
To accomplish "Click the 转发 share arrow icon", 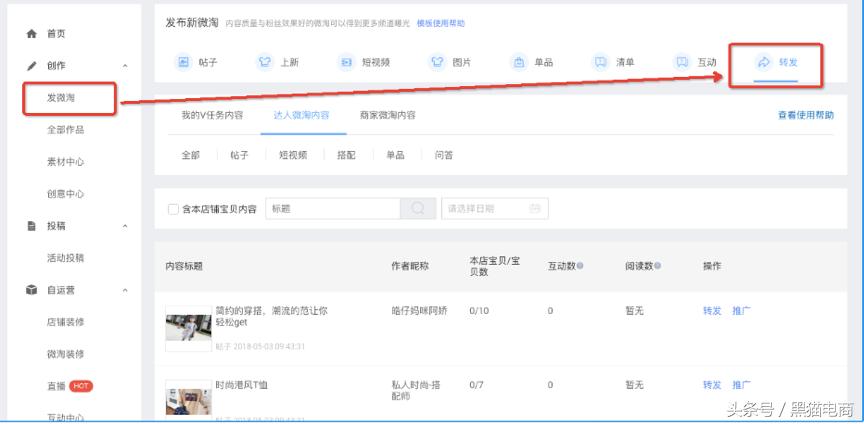I will point(763,62).
